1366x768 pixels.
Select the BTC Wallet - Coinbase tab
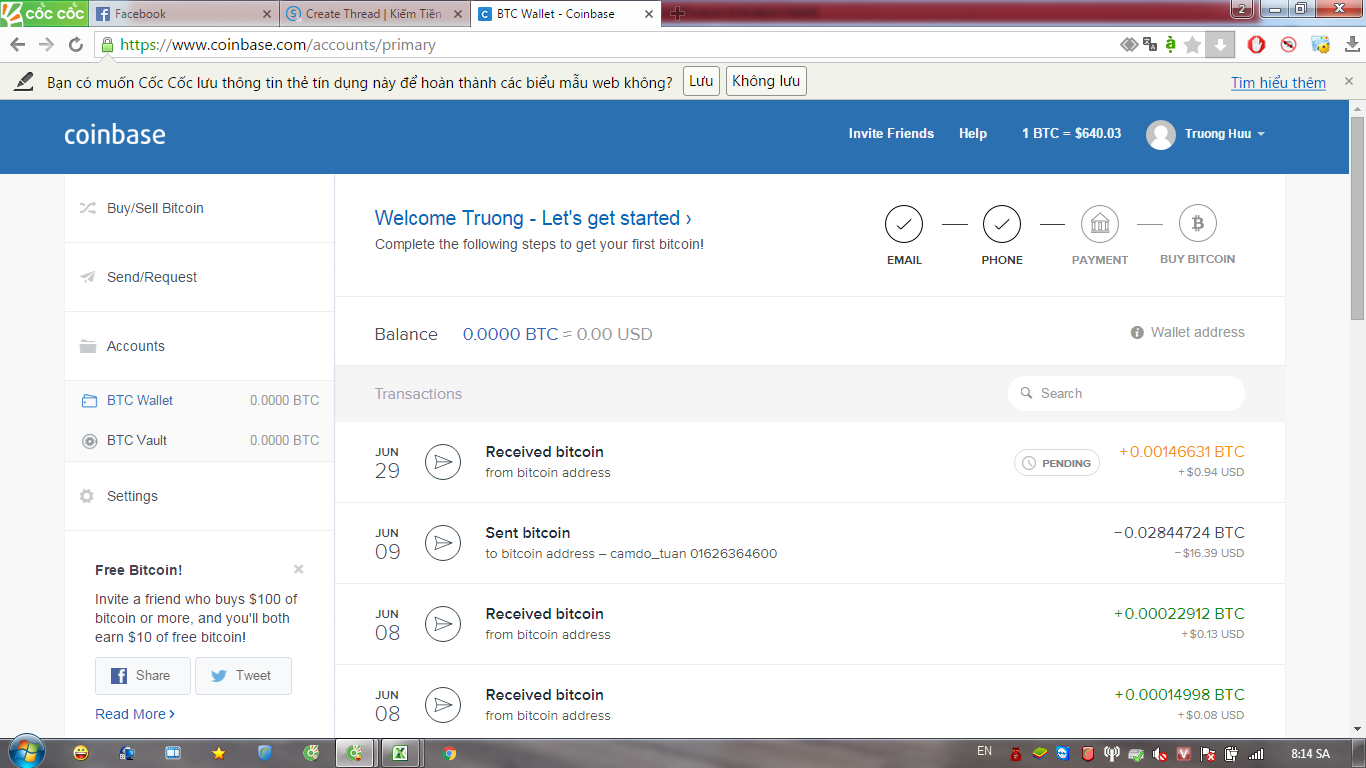[x=565, y=14]
